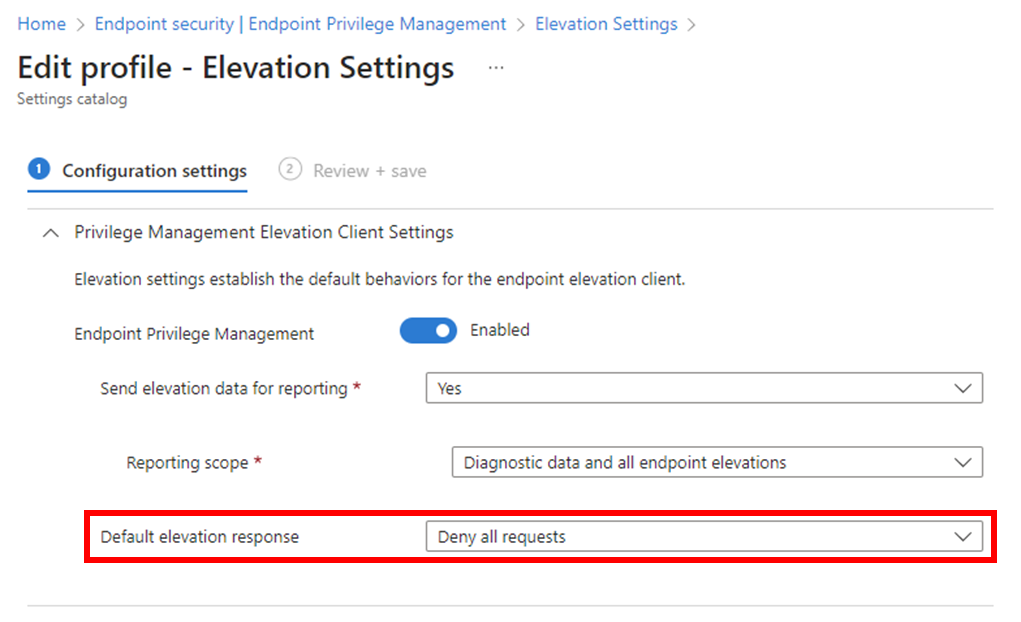This screenshot has height=622, width=1021.
Task: Click the Privilege Management Elevation Client Settings heading
Action: (264, 232)
